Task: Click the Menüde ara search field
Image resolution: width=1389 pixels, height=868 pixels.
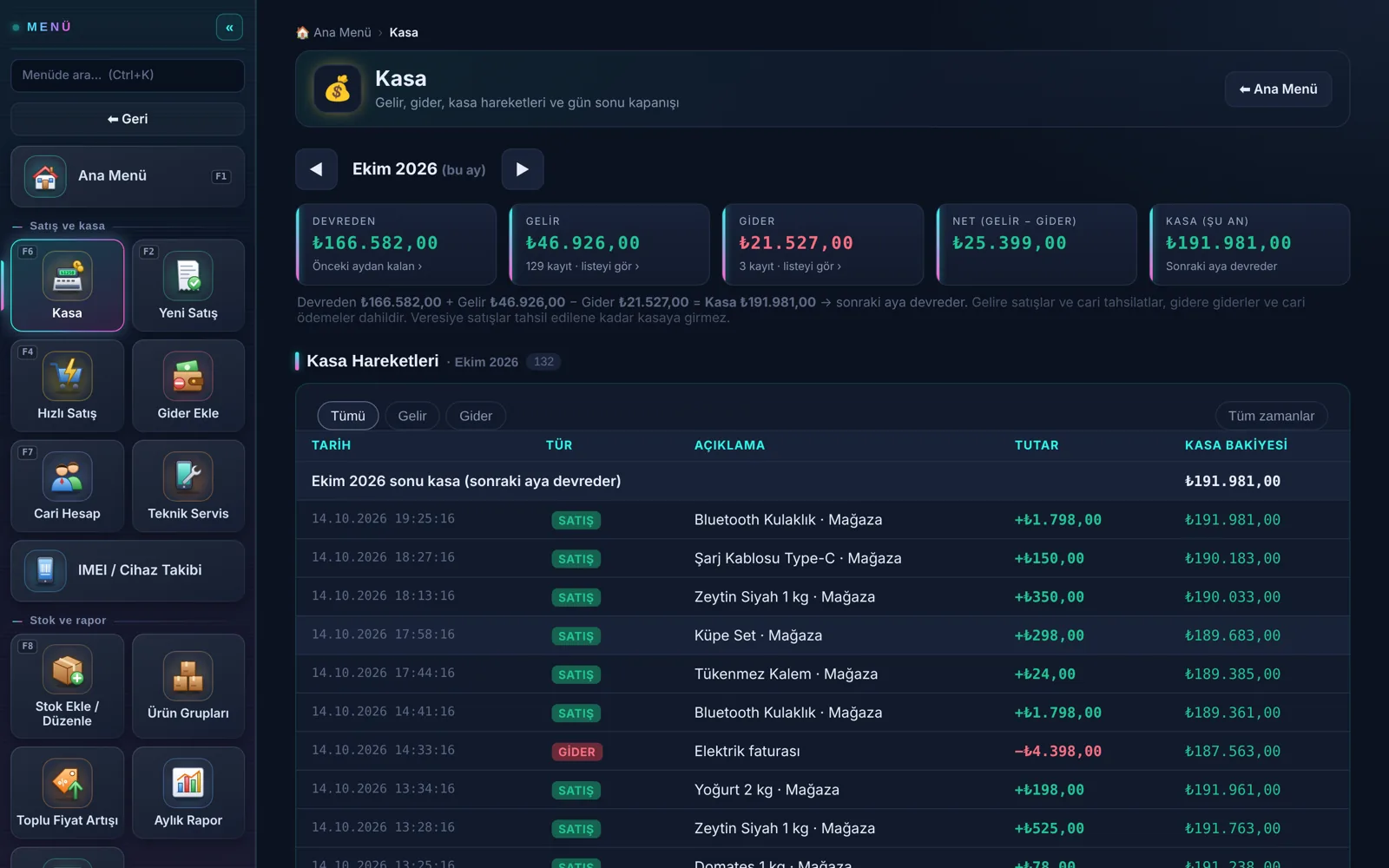Action: coord(128,76)
